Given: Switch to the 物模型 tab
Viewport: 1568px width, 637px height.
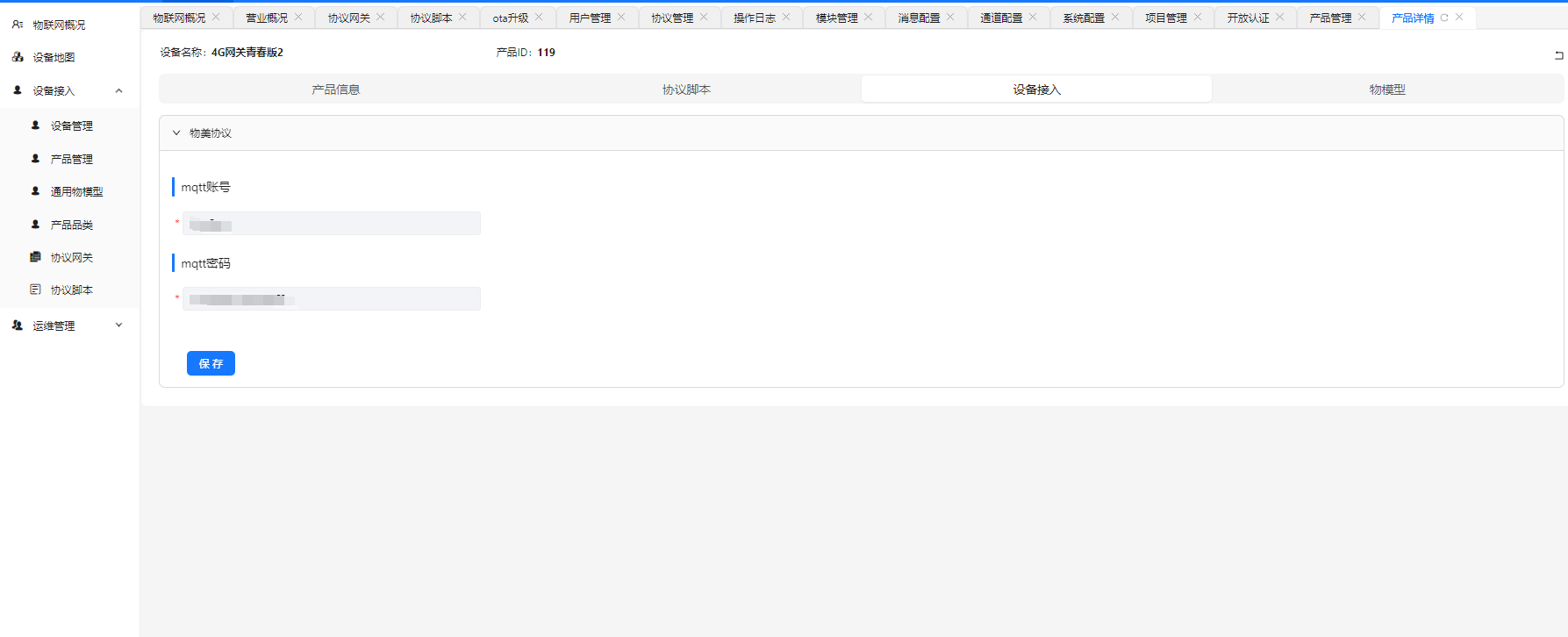Looking at the screenshot, I should click(x=1386, y=89).
